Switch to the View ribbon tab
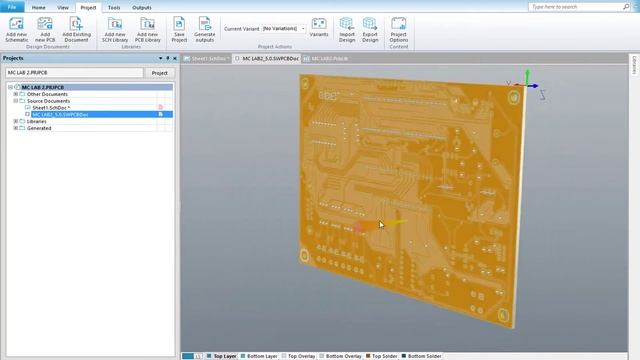Image resolution: width=640 pixels, height=360 pixels. (x=63, y=7)
